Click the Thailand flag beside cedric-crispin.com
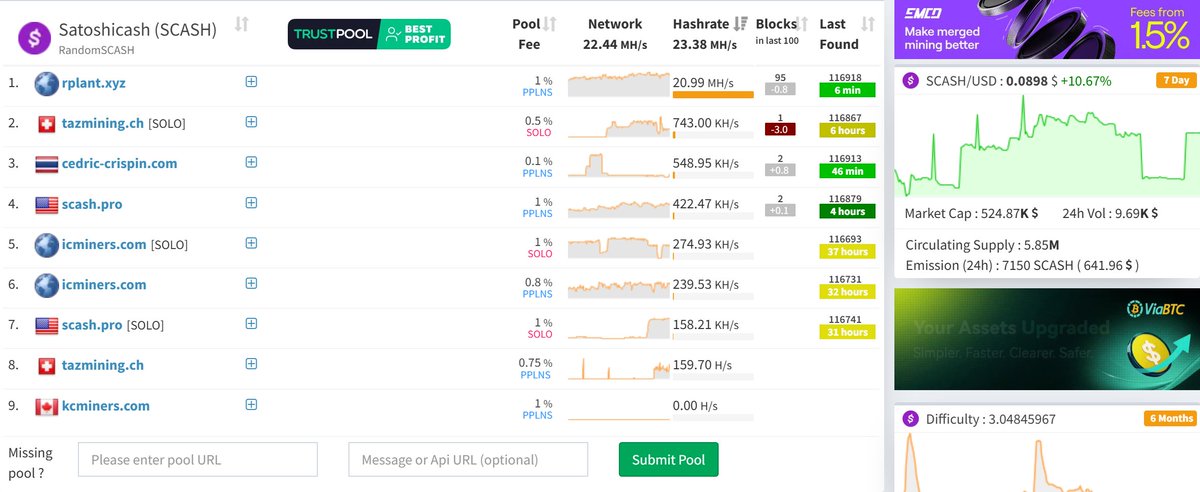Image resolution: width=1200 pixels, height=492 pixels. tap(46, 164)
